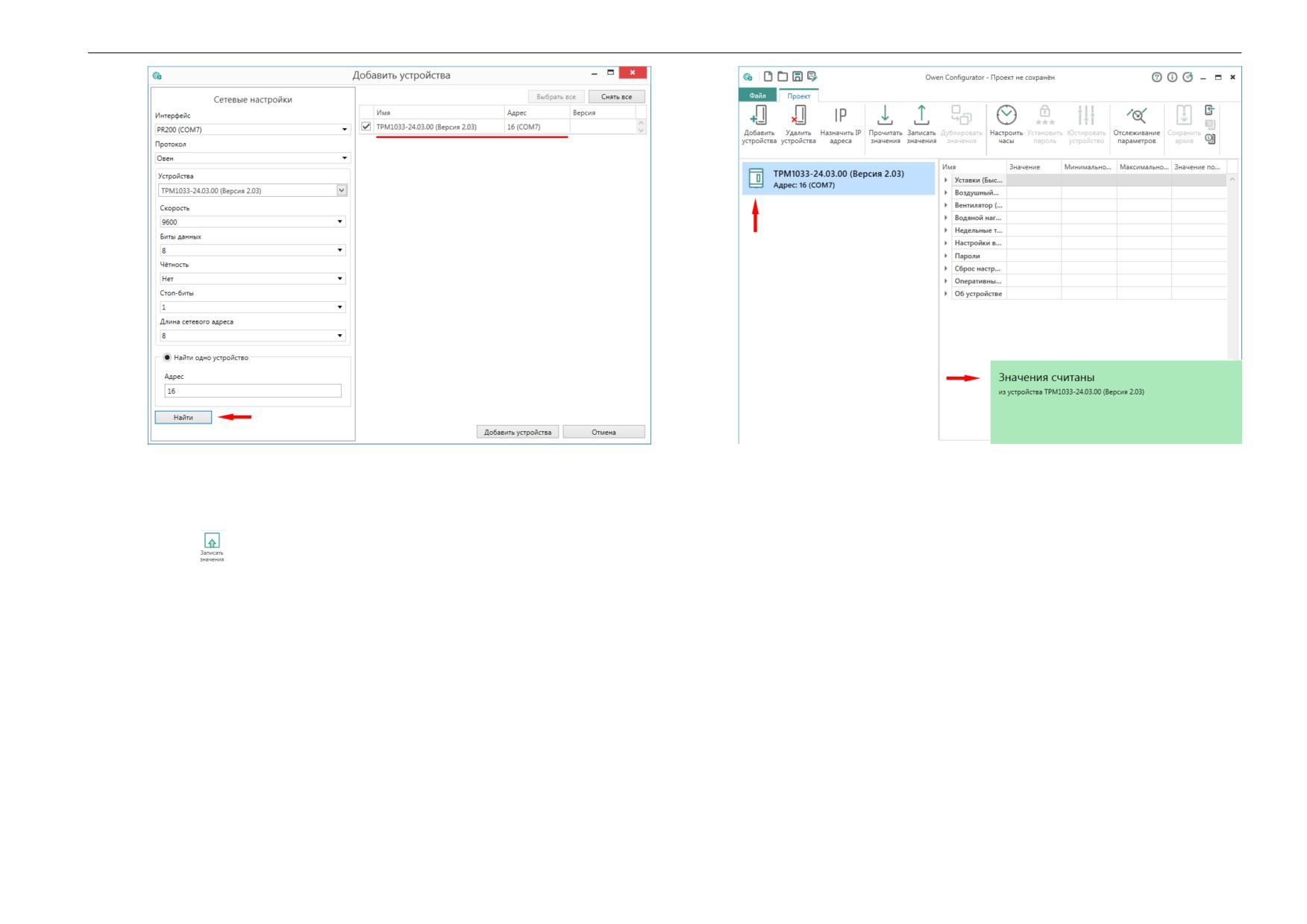Click the Выбрать все button

[x=556, y=97]
